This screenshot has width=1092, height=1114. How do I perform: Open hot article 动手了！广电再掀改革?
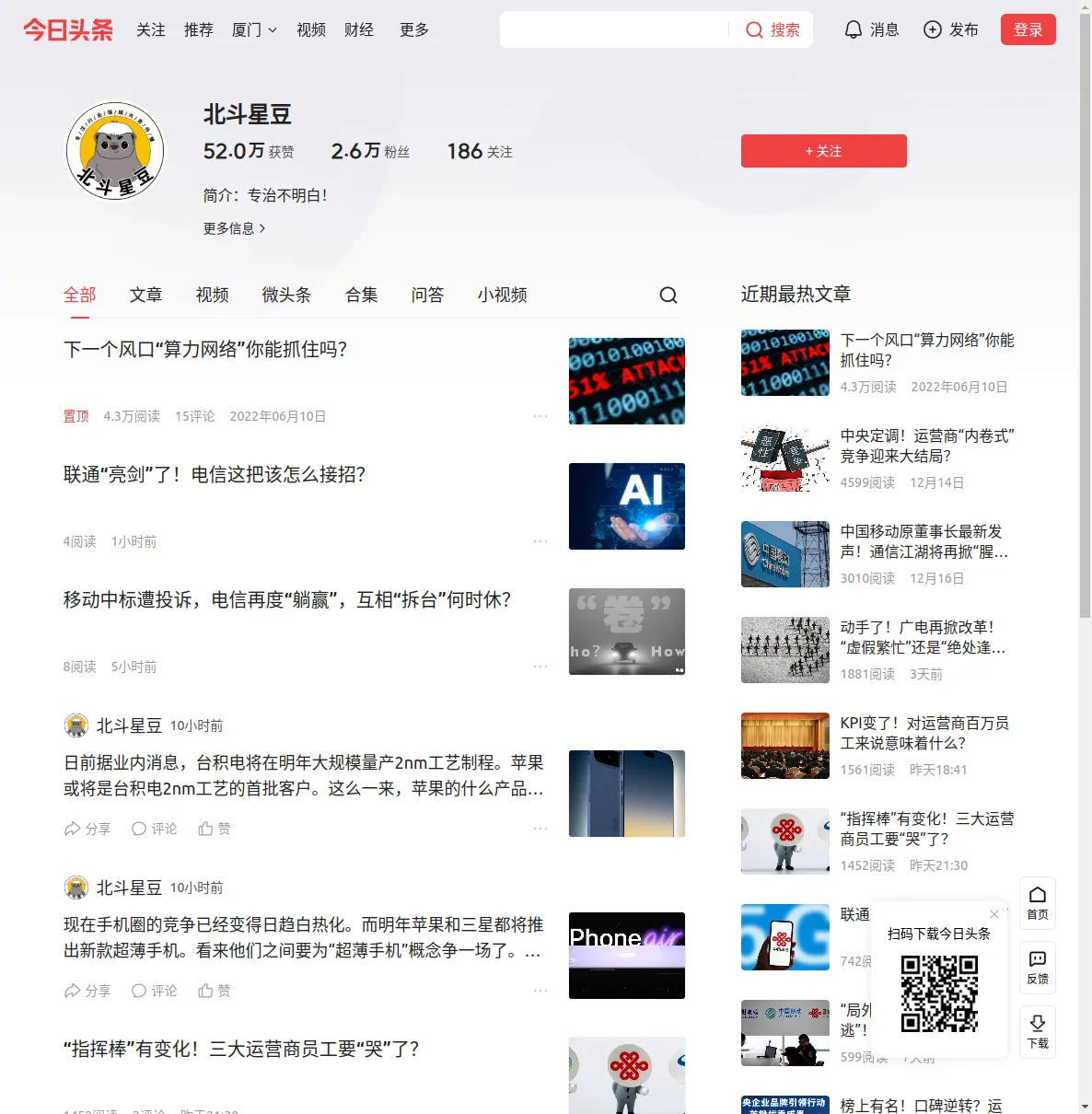point(924,637)
